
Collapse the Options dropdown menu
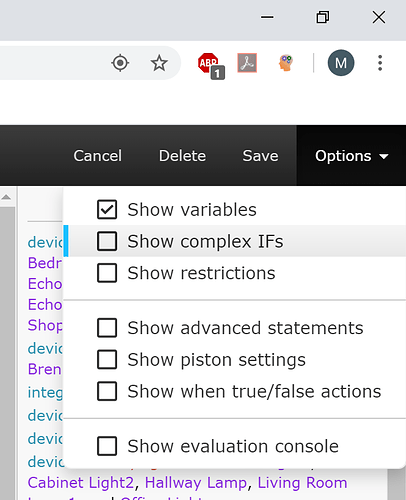pyautogui.click(x=351, y=156)
